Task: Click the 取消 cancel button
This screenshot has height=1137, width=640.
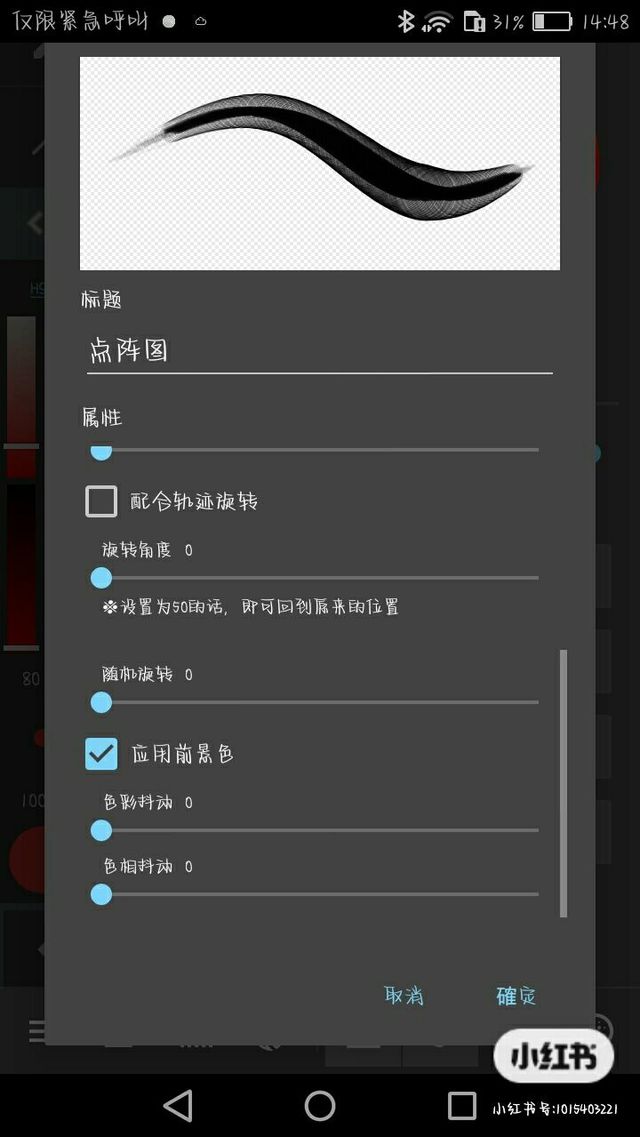Action: pyautogui.click(x=404, y=996)
